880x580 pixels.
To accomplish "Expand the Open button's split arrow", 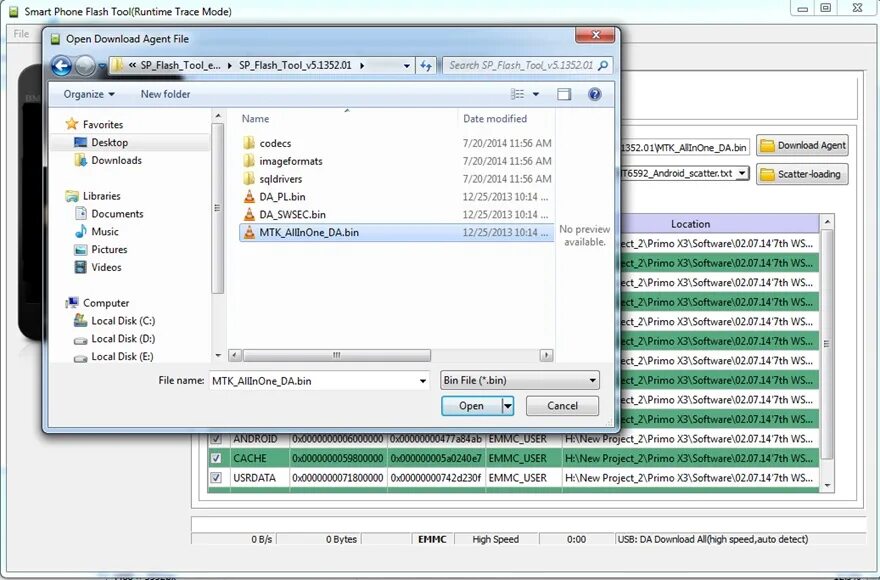I will pyautogui.click(x=507, y=406).
